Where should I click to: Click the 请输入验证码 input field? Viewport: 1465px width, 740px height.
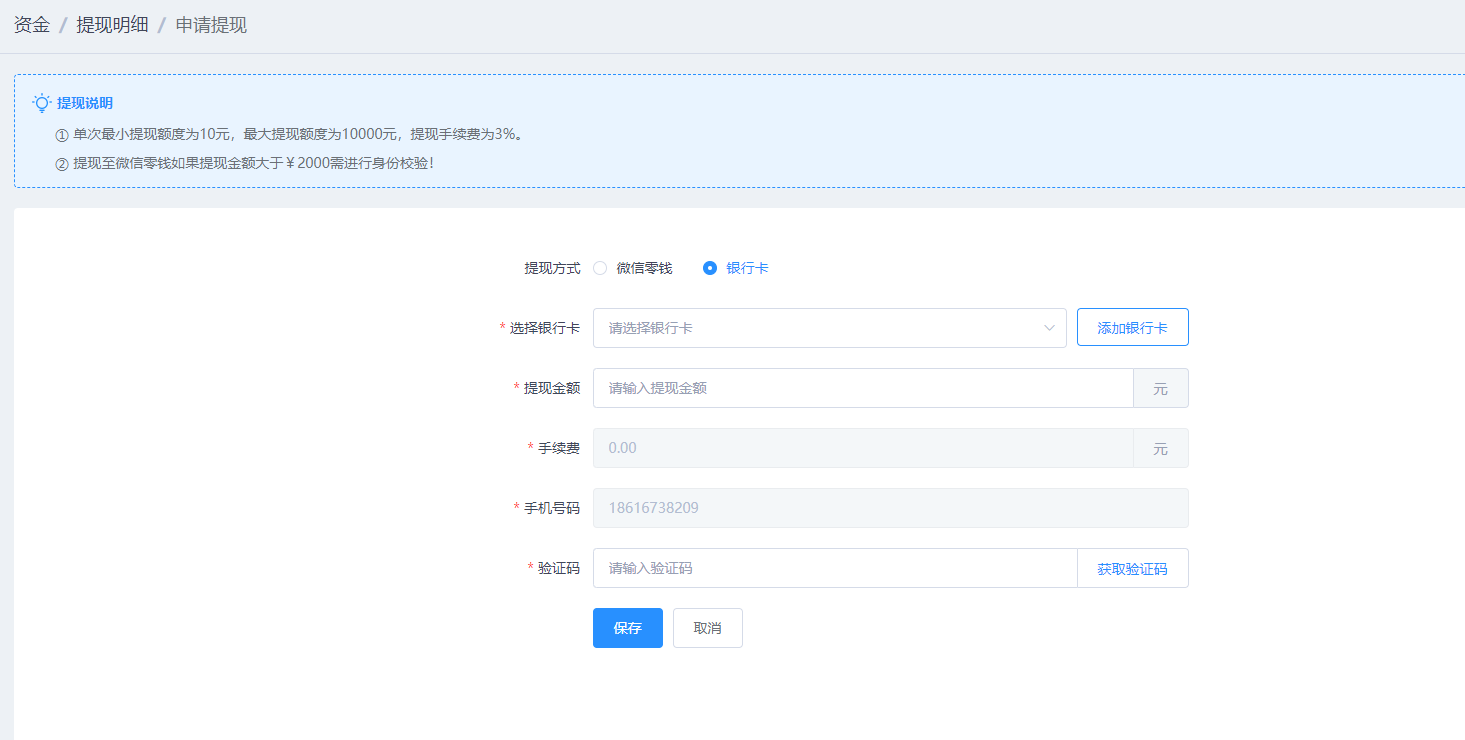pos(834,568)
